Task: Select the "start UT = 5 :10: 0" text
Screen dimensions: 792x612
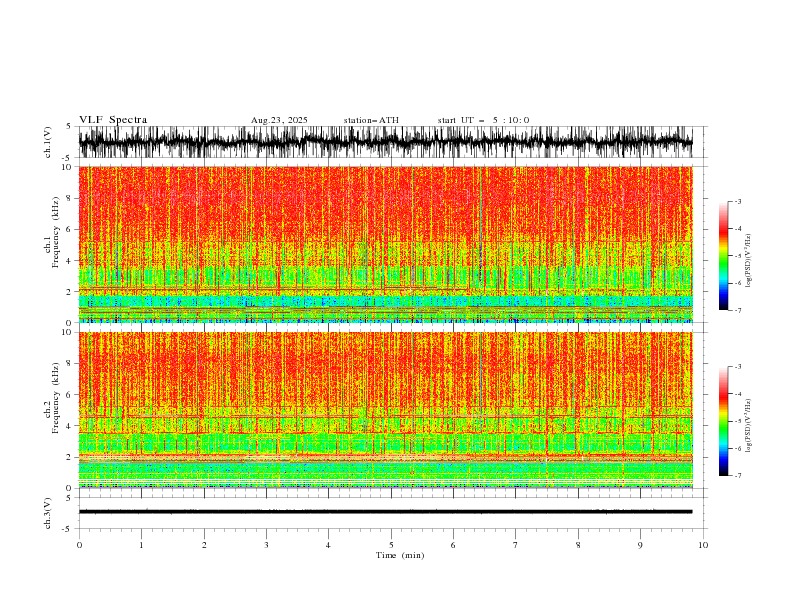Action: click(x=483, y=120)
